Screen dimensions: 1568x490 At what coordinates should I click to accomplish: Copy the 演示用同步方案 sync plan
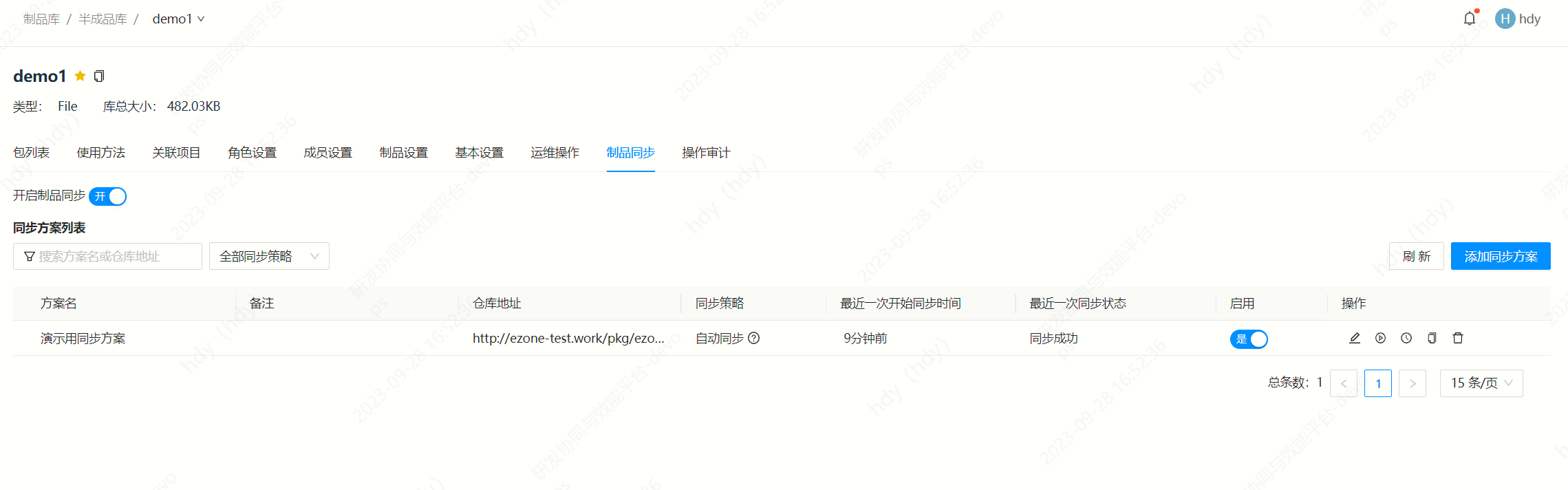pos(1432,338)
